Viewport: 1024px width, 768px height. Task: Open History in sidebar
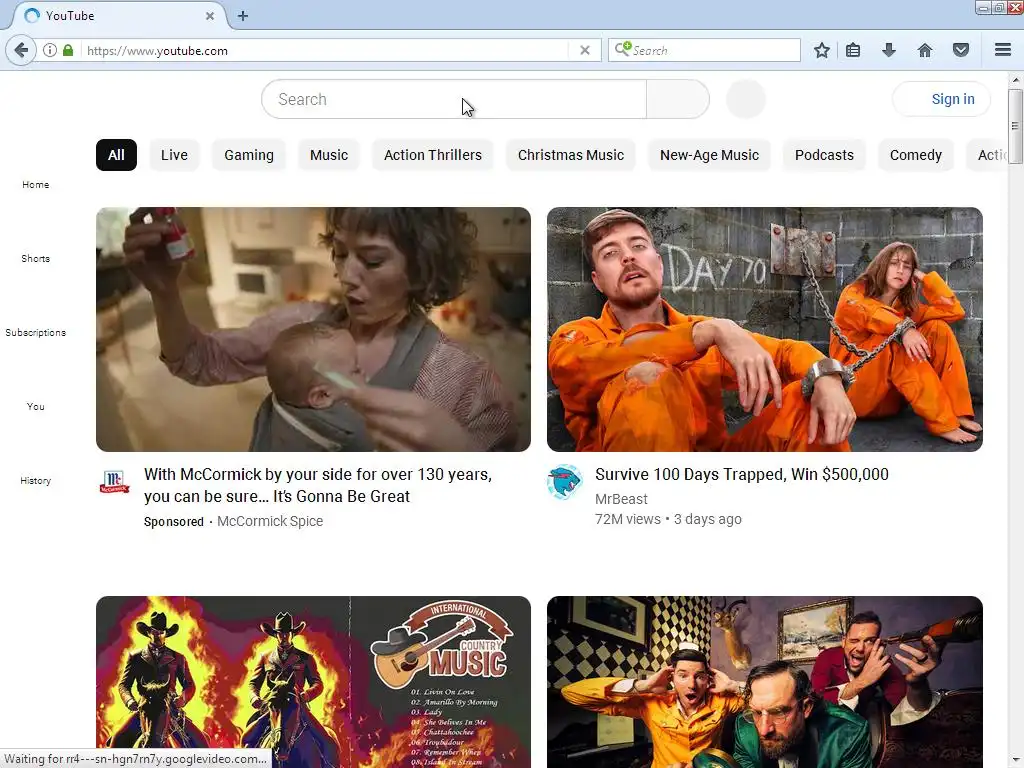[x=35, y=480]
